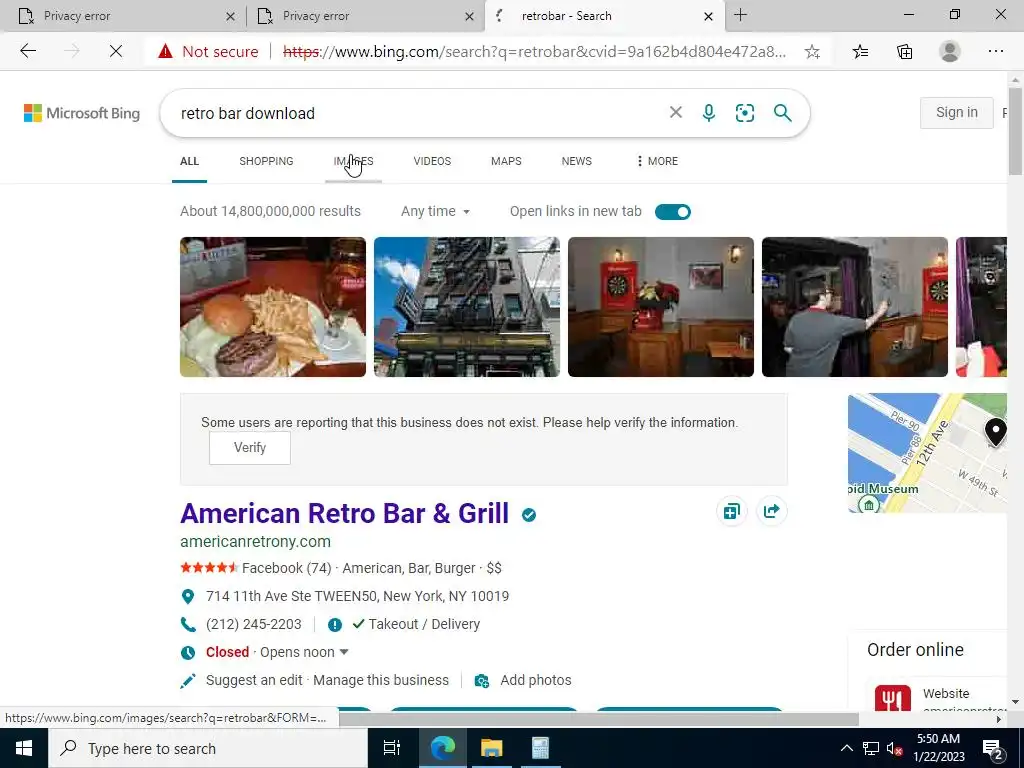Switch to the MAPS results tab
Screen dimensions: 1024x768
click(x=506, y=161)
